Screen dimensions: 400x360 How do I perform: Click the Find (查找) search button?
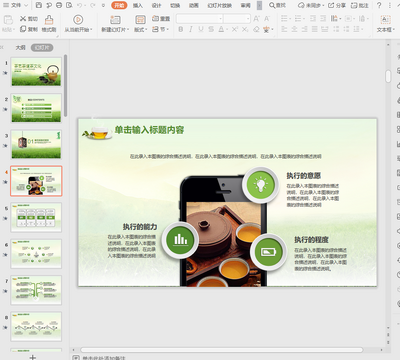pyautogui.click(x=278, y=5)
